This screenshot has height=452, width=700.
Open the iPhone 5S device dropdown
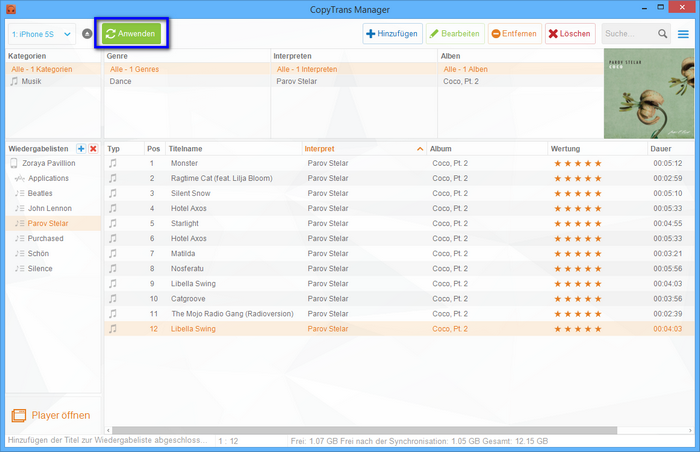[40, 34]
